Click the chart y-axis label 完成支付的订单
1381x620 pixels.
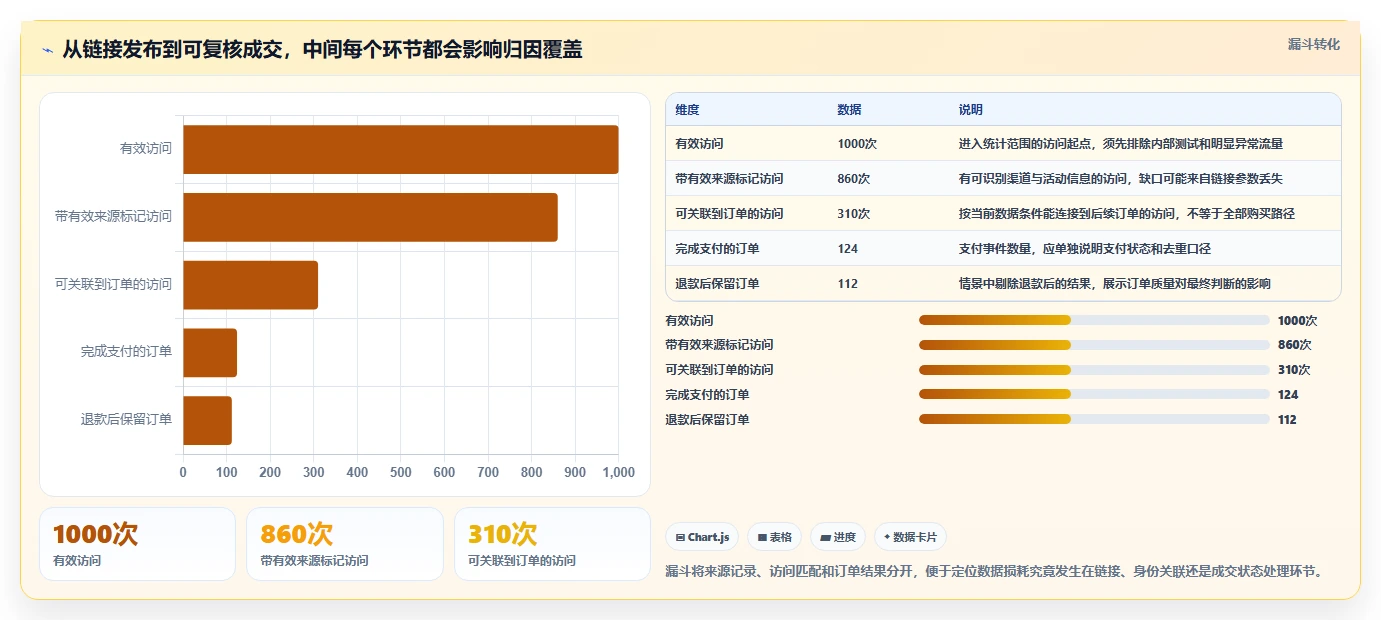(127, 352)
